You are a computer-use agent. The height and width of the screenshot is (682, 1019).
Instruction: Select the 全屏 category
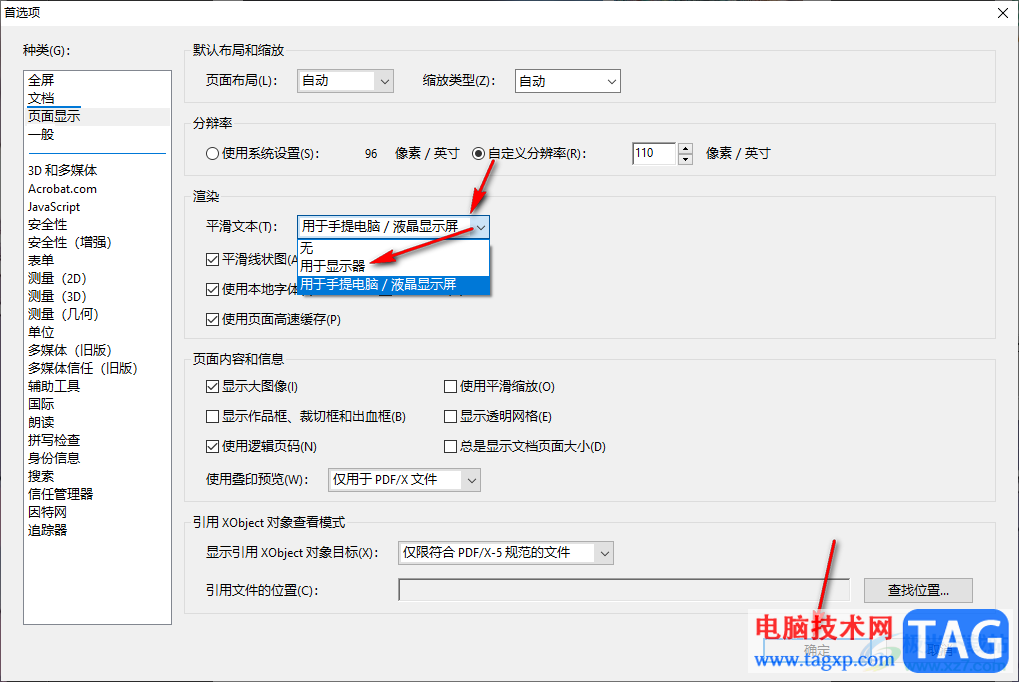(x=41, y=80)
